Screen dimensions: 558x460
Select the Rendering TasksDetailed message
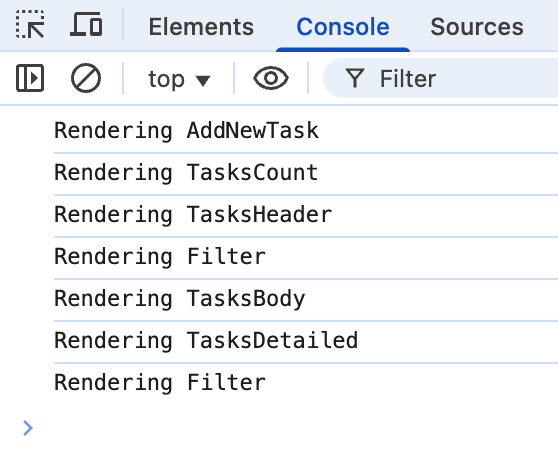206,341
